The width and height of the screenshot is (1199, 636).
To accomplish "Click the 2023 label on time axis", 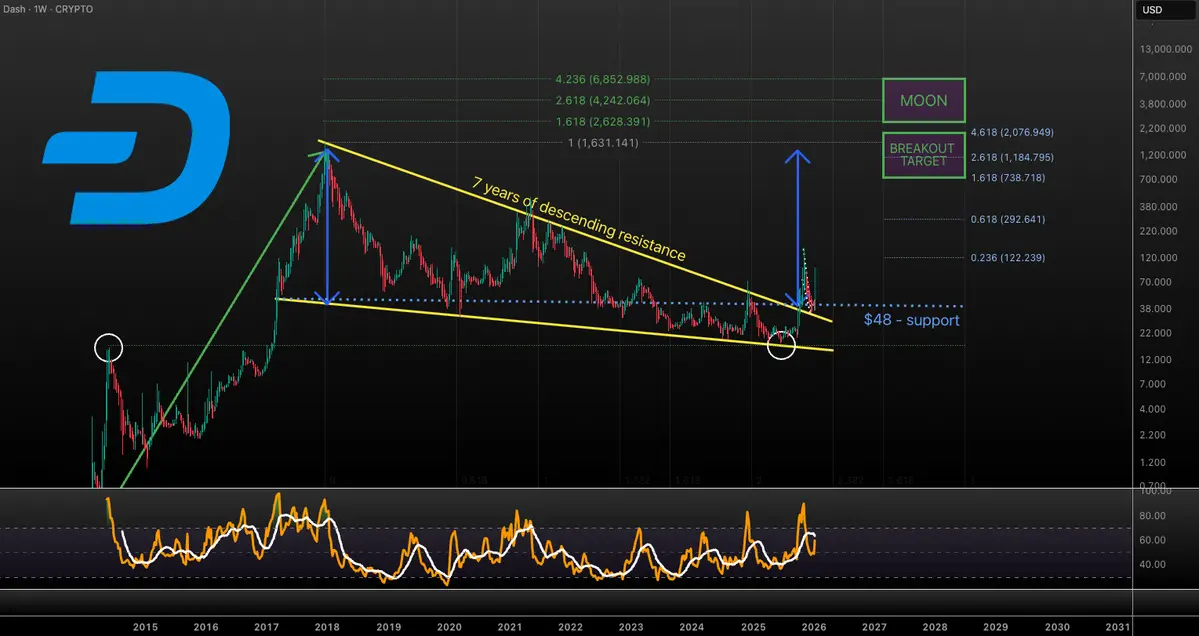I will pyautogui.click(x=631, y=627).
